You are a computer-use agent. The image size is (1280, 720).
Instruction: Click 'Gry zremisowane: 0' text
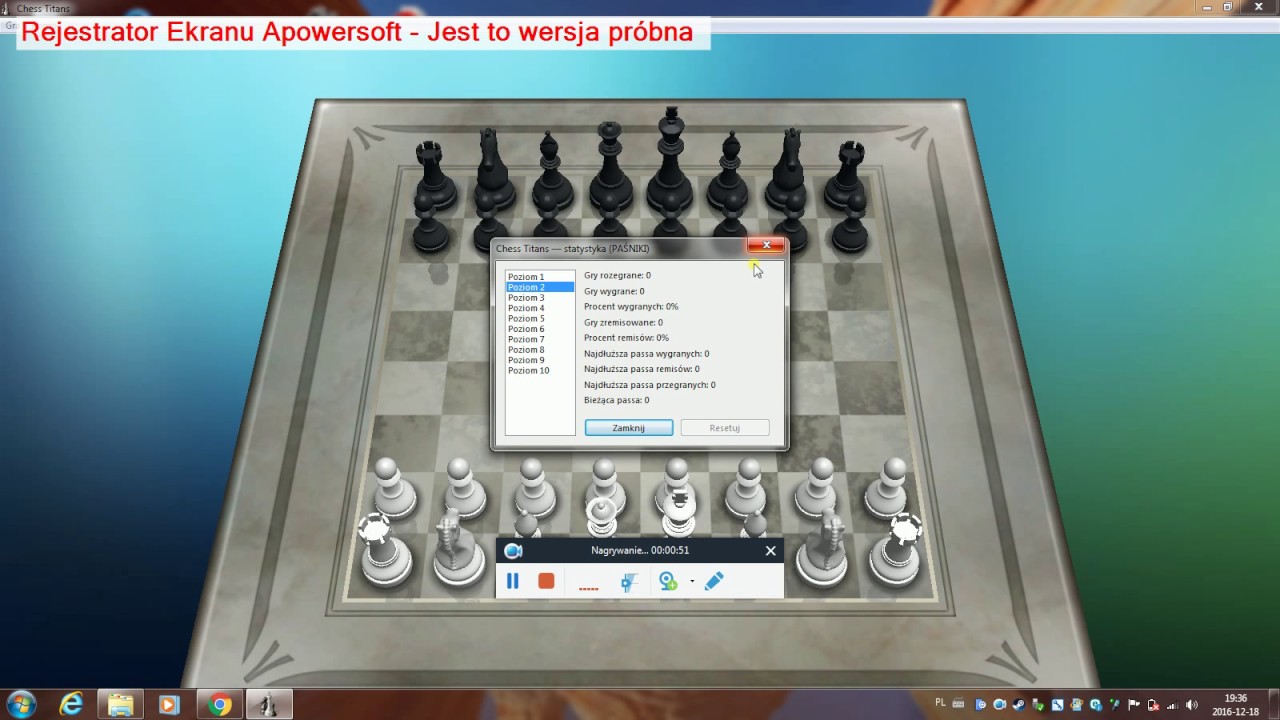(623, 323)
